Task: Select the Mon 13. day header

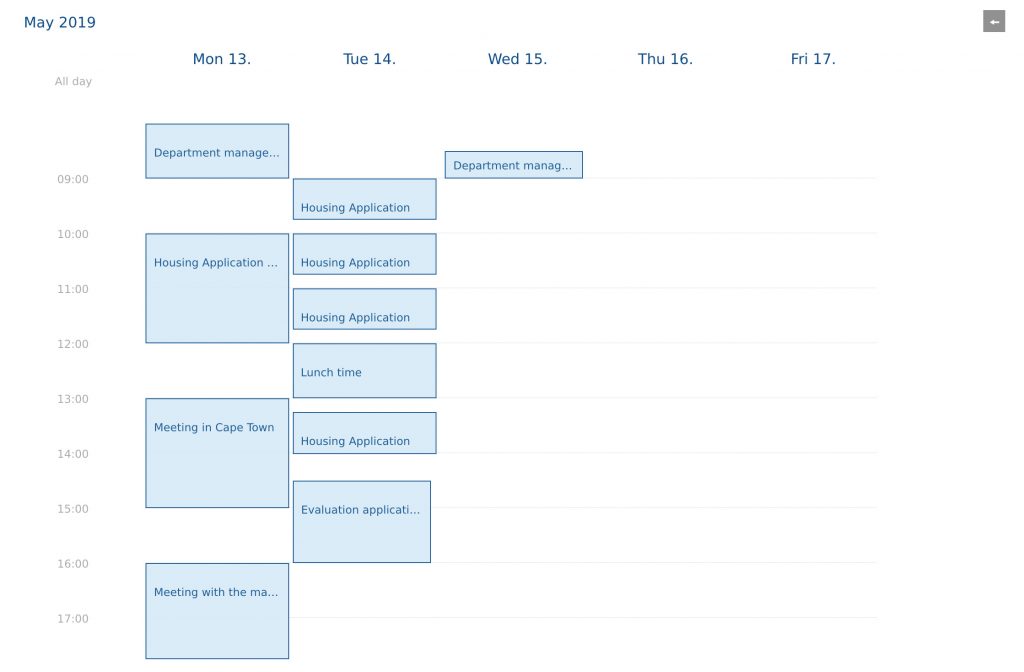Action: (x=221, y=59)
